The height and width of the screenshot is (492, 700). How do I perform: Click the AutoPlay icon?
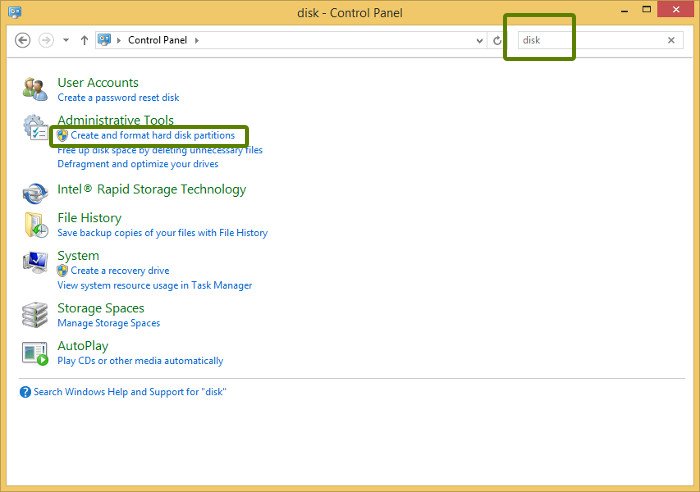point(35,352)
